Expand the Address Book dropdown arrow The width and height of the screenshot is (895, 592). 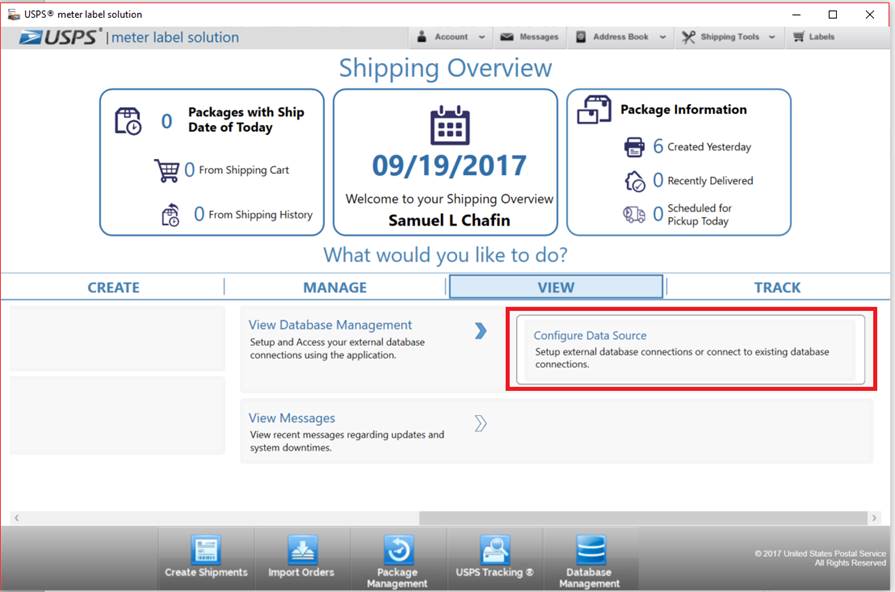[x=663, y=37]
